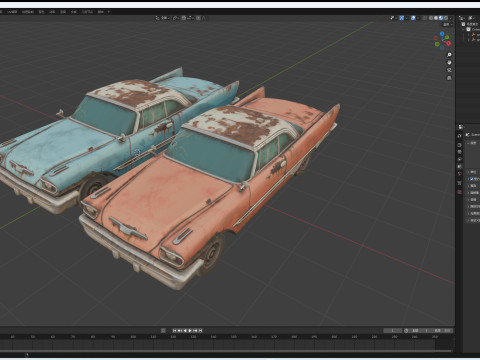Click the hand pan view button
The image size is (480, 360).
[449, 62]
